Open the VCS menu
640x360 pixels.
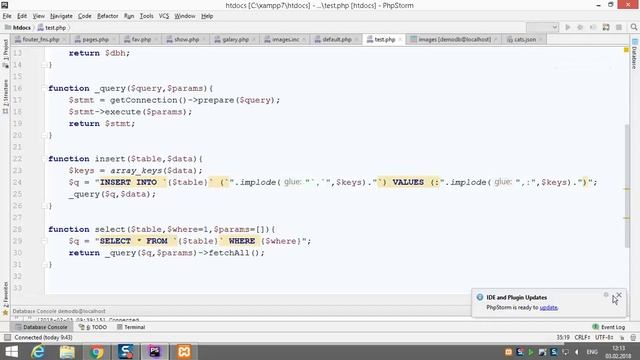164,16
